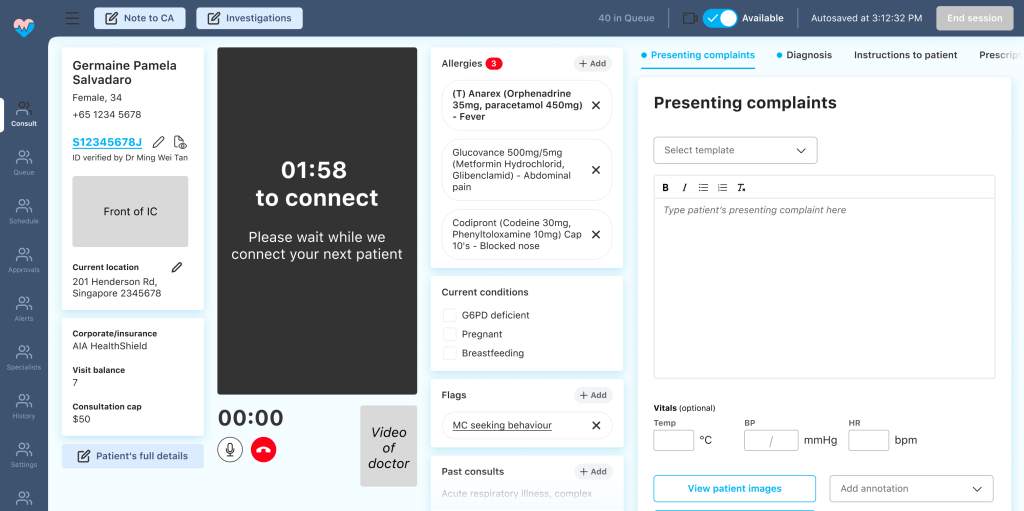Open the hamburger menu

[72, 18]
